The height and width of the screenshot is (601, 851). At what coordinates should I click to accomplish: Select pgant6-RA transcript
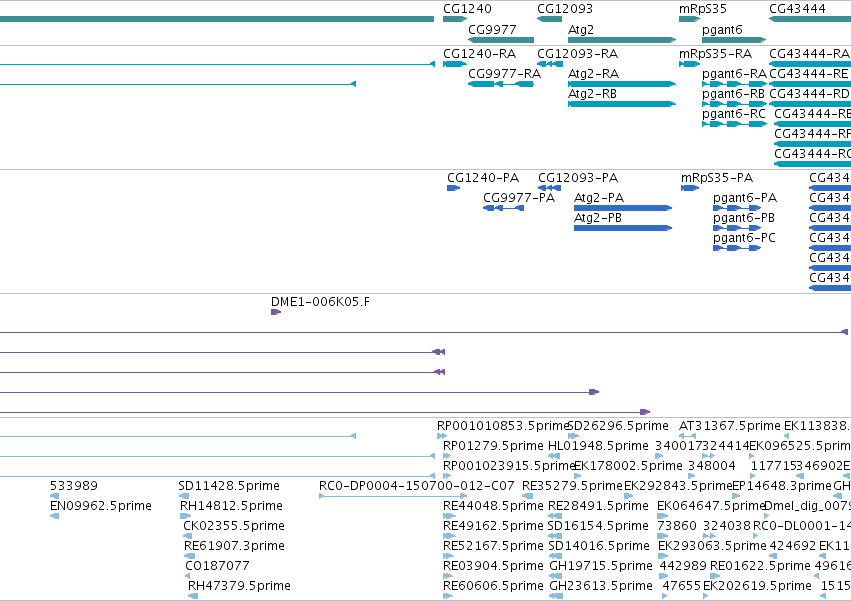click(x=734, y=84)
